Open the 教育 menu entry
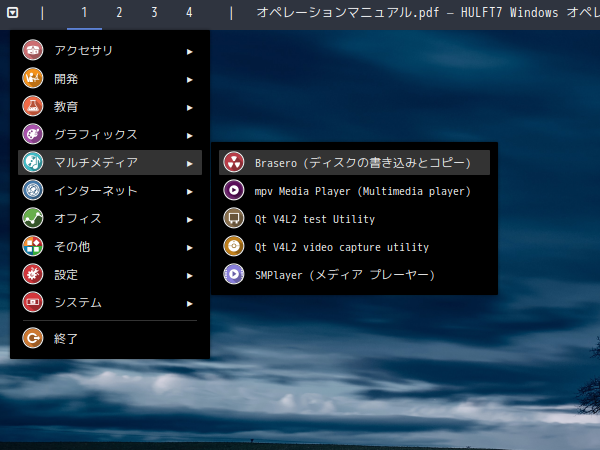Screen dimensions: 600x450 [x=110, y=106]
